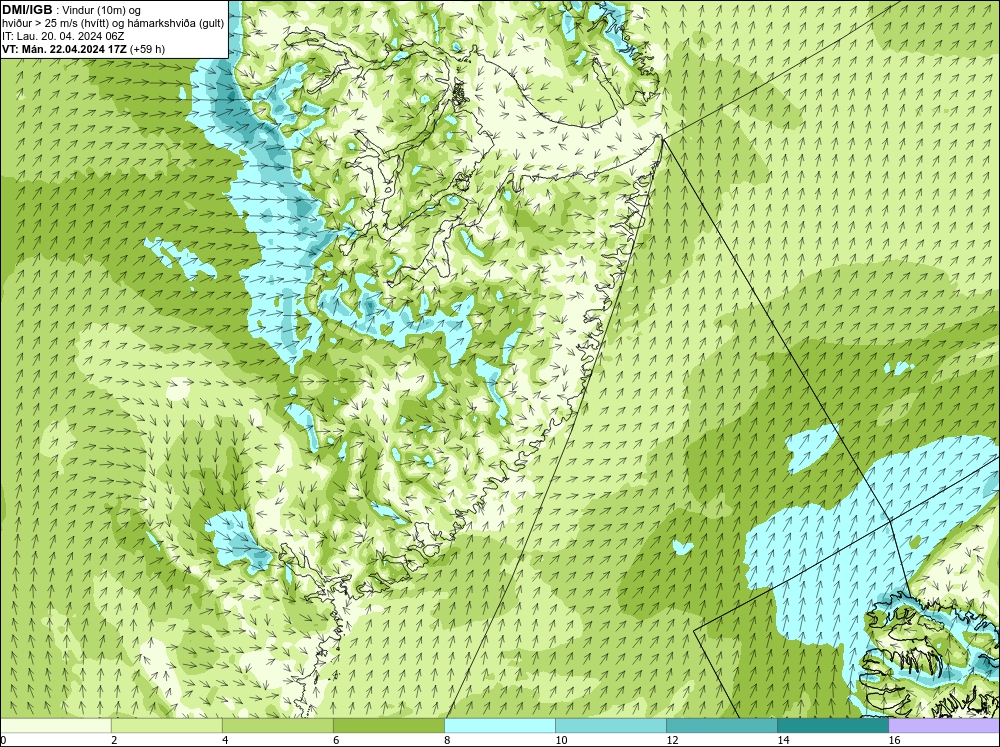The width and height of the screenshot is (1000, 747).
Task: Click the scale label 16
Action: tap(894, 740)
